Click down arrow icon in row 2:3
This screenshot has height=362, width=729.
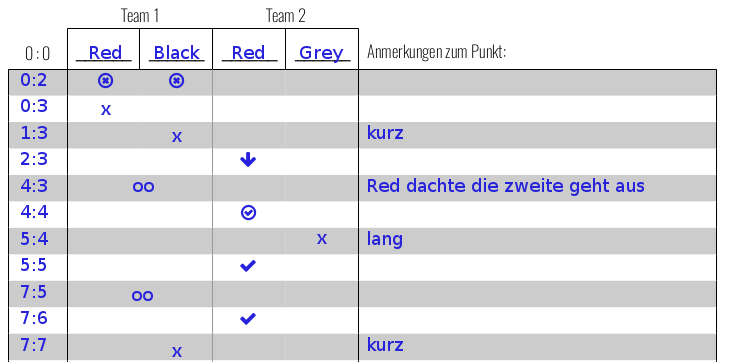click(x=248, y=159)
